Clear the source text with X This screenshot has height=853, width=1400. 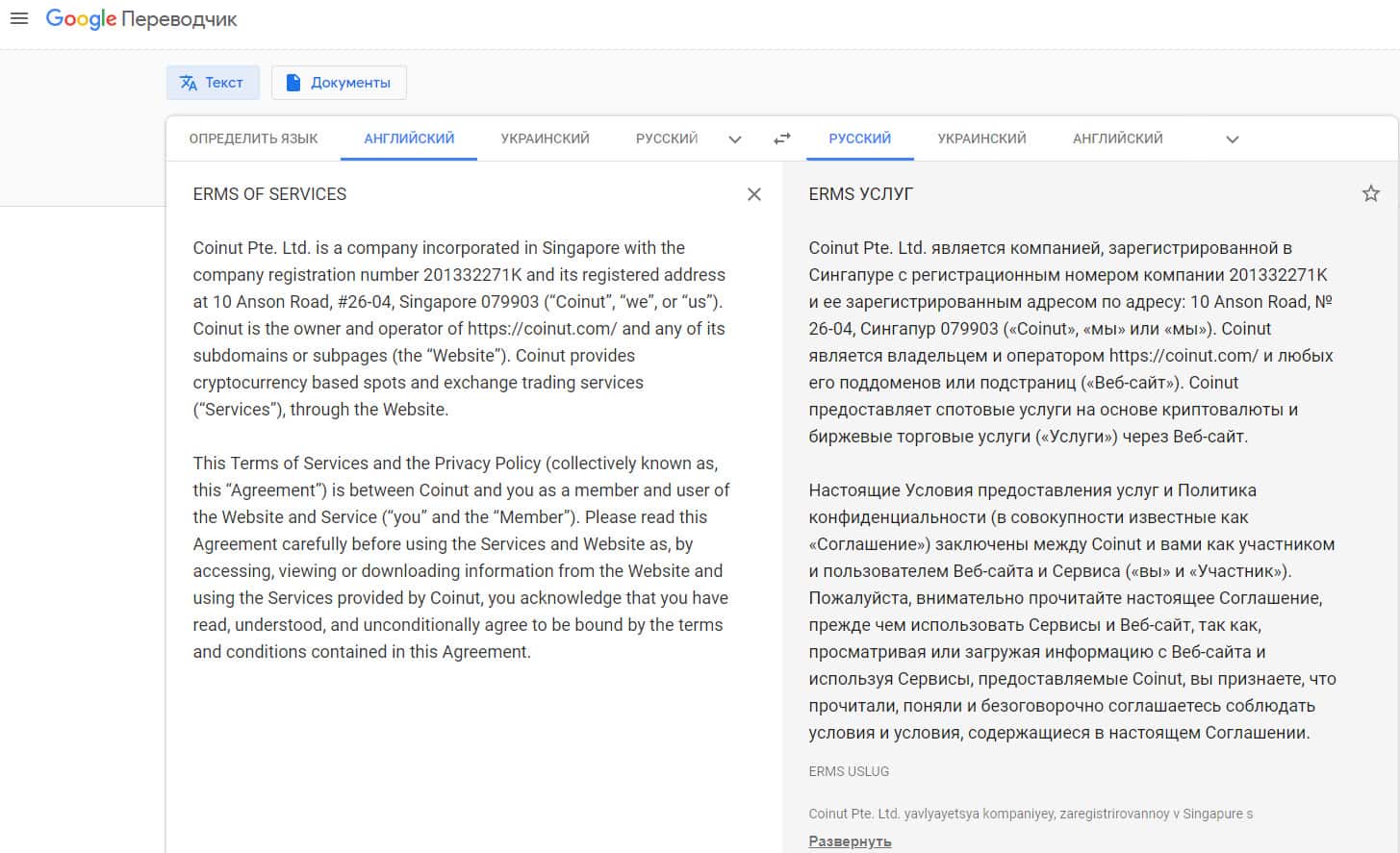[x=754, y=194]
